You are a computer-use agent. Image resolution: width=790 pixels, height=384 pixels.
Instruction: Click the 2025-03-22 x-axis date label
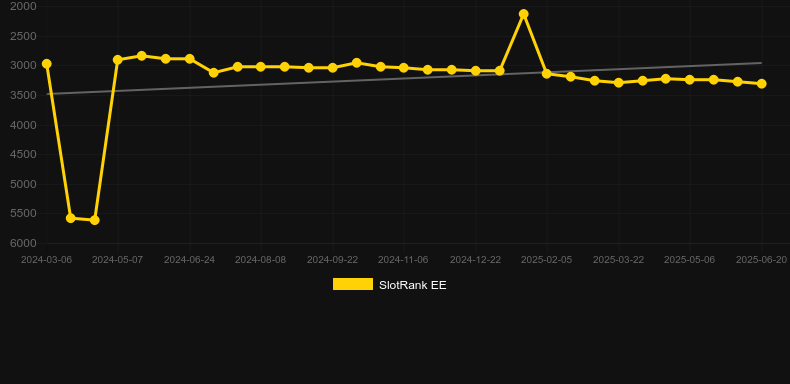point(618,260)
